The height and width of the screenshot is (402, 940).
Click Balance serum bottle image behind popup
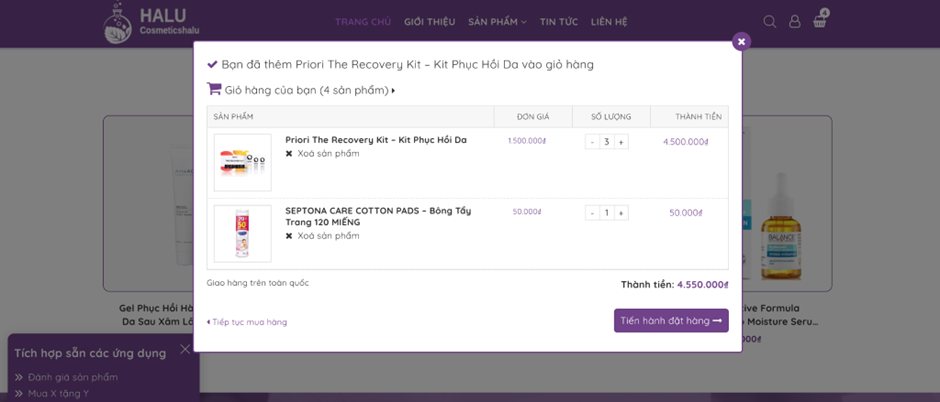781,227
